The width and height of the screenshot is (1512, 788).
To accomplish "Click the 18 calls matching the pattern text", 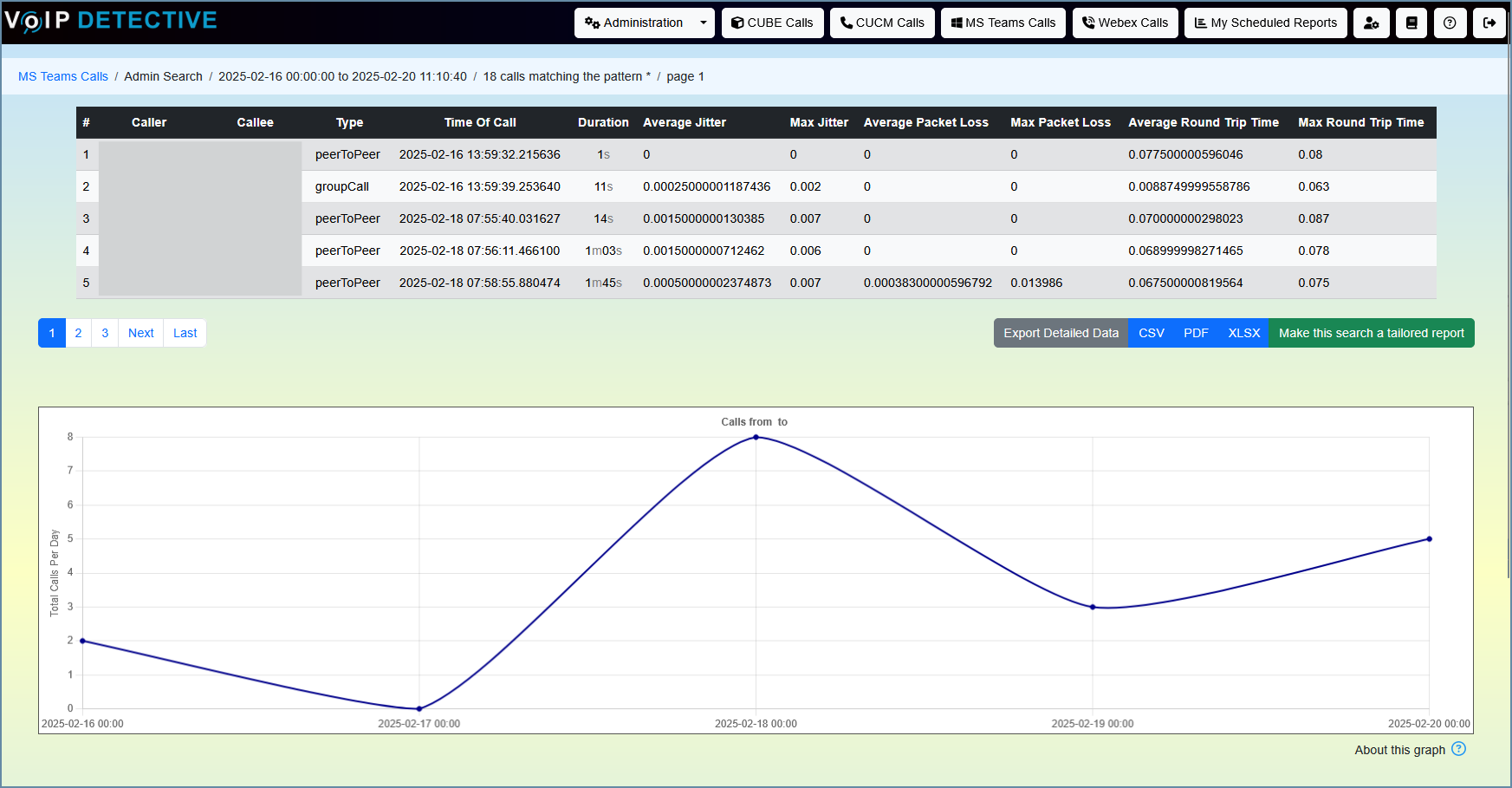I will pos(567,76).
